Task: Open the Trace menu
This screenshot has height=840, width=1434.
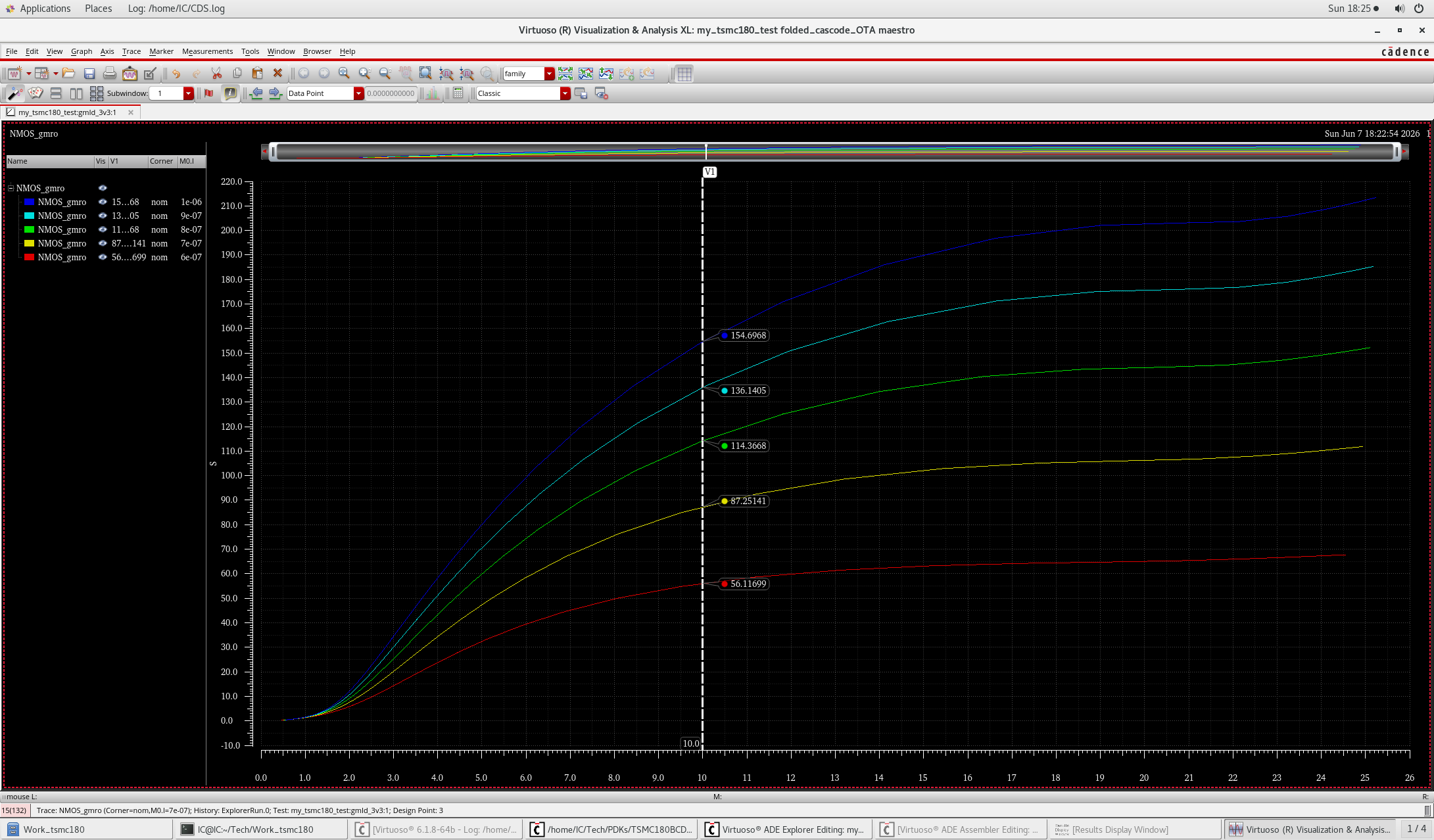Action: pyautogui.click(x=131, y=51)
